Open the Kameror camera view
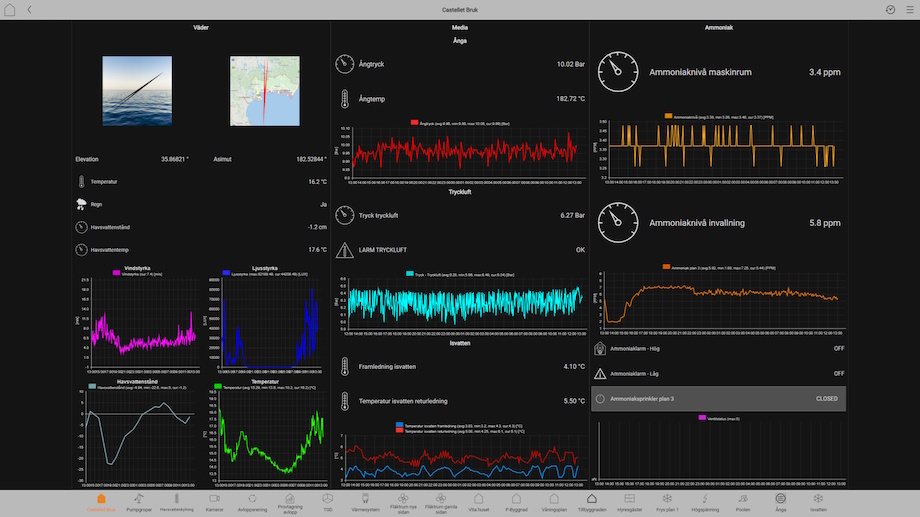Image resolution: width=920 pixels, height=517 pixels. (x=214, y=500)
